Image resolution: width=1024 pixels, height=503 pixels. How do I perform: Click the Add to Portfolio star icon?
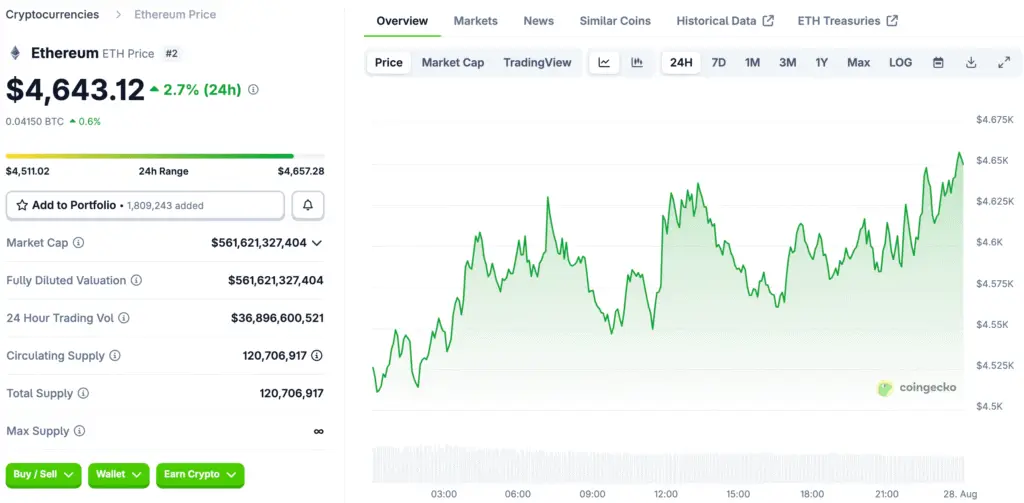click(x=22, y=205)
